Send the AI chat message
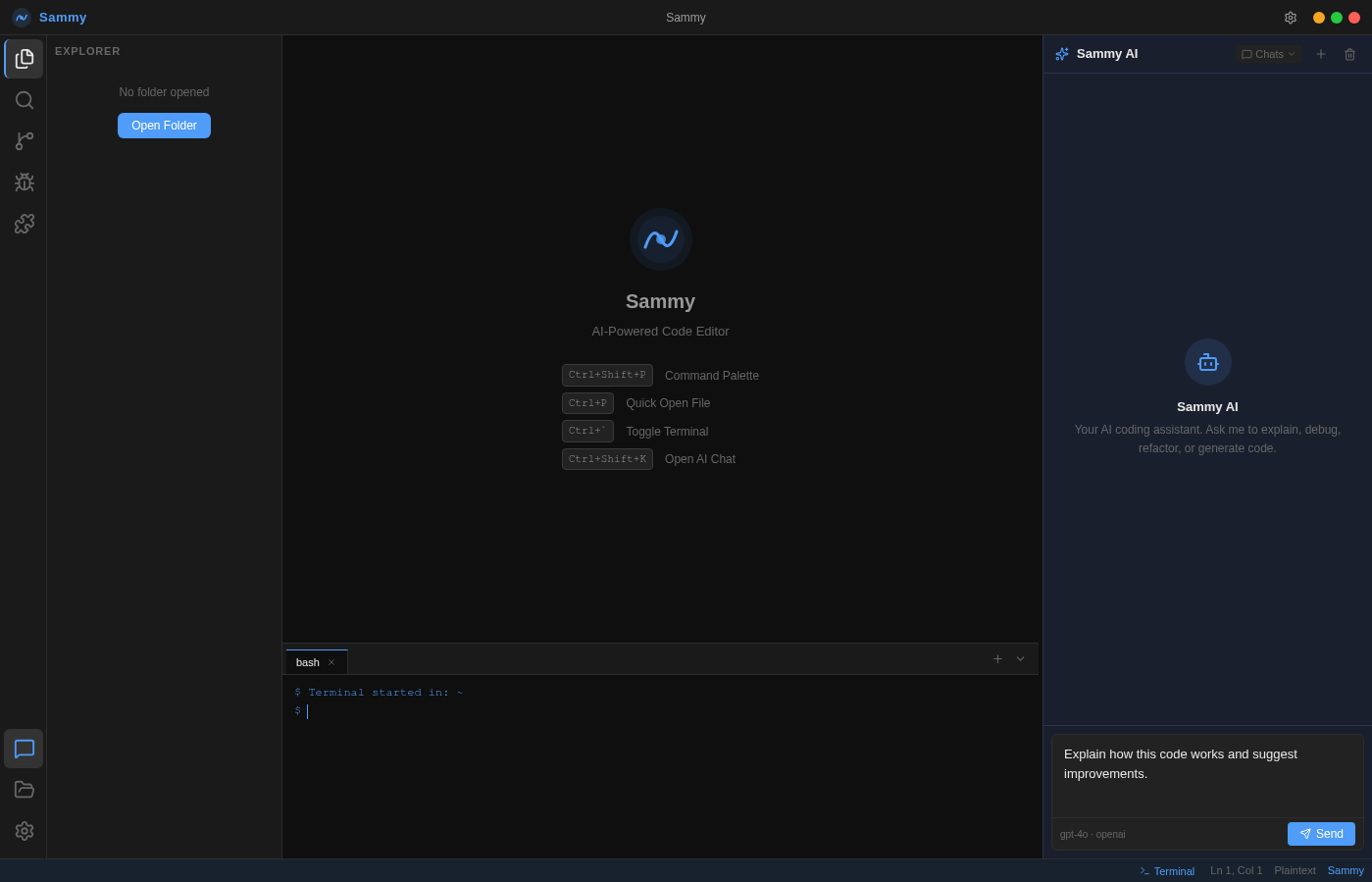Screen dimensions: 1372x882 click(x=1321, y=834)
